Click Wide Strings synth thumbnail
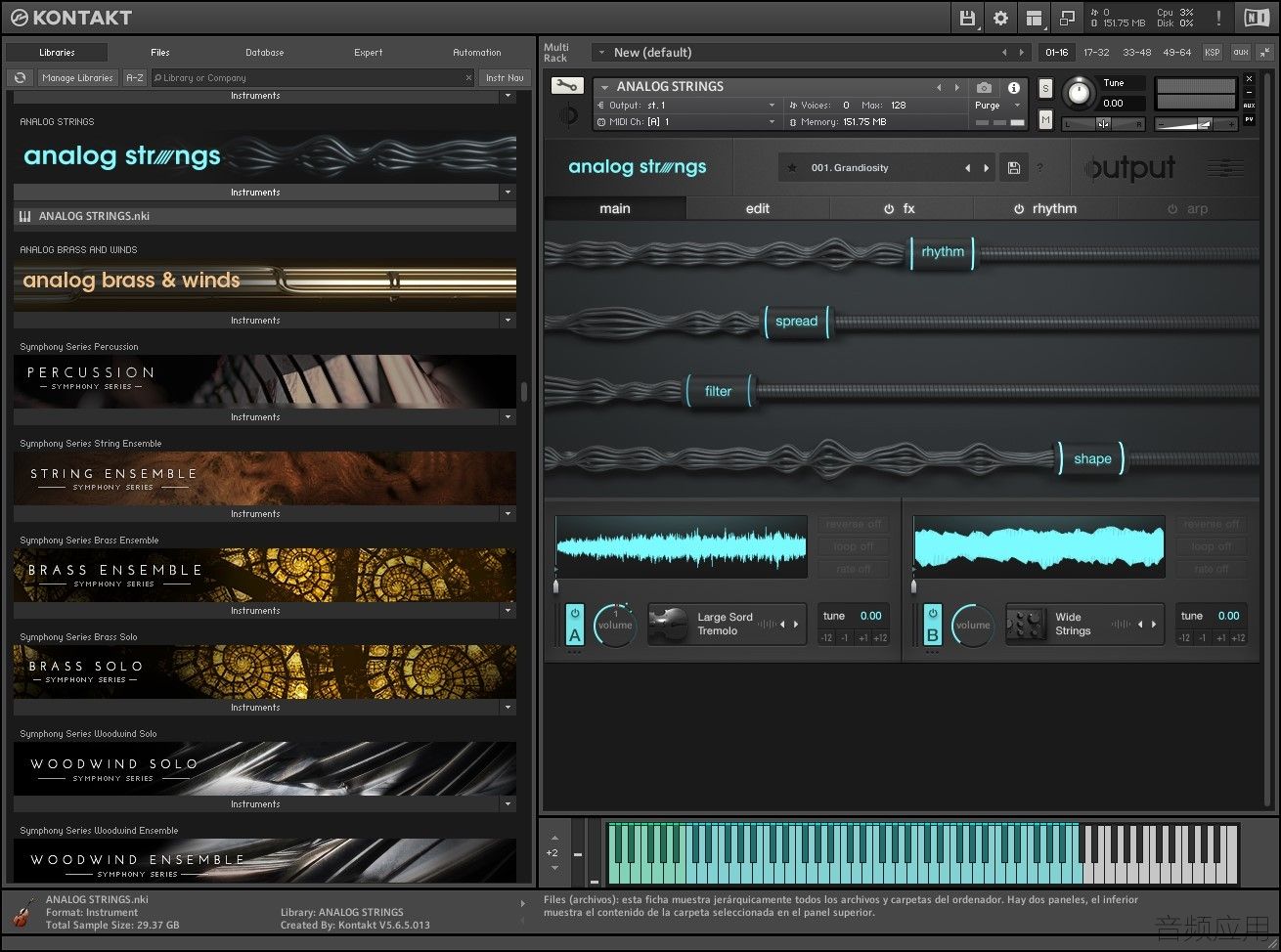 1027,624
